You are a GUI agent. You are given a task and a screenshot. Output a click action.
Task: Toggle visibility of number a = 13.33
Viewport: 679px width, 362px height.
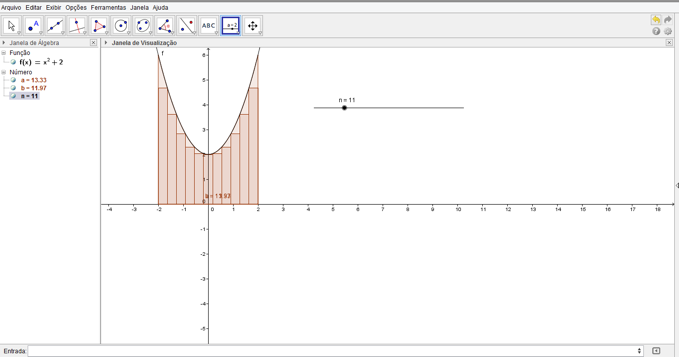tap(13, 80)
